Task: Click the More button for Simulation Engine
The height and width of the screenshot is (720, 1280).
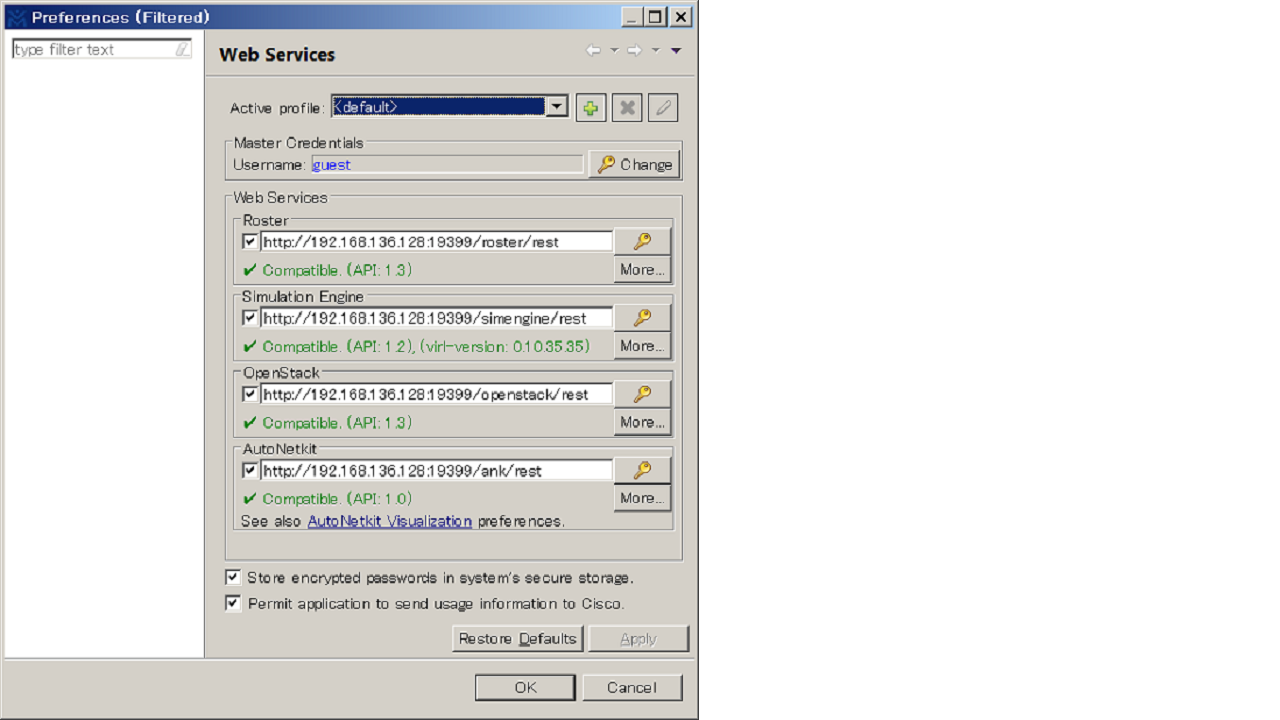Action: tap(642, 345)
